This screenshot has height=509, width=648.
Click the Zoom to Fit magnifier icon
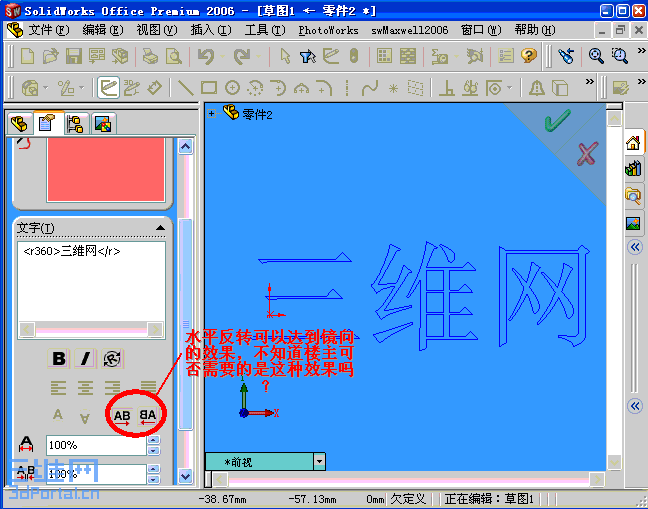pos(596,55)
